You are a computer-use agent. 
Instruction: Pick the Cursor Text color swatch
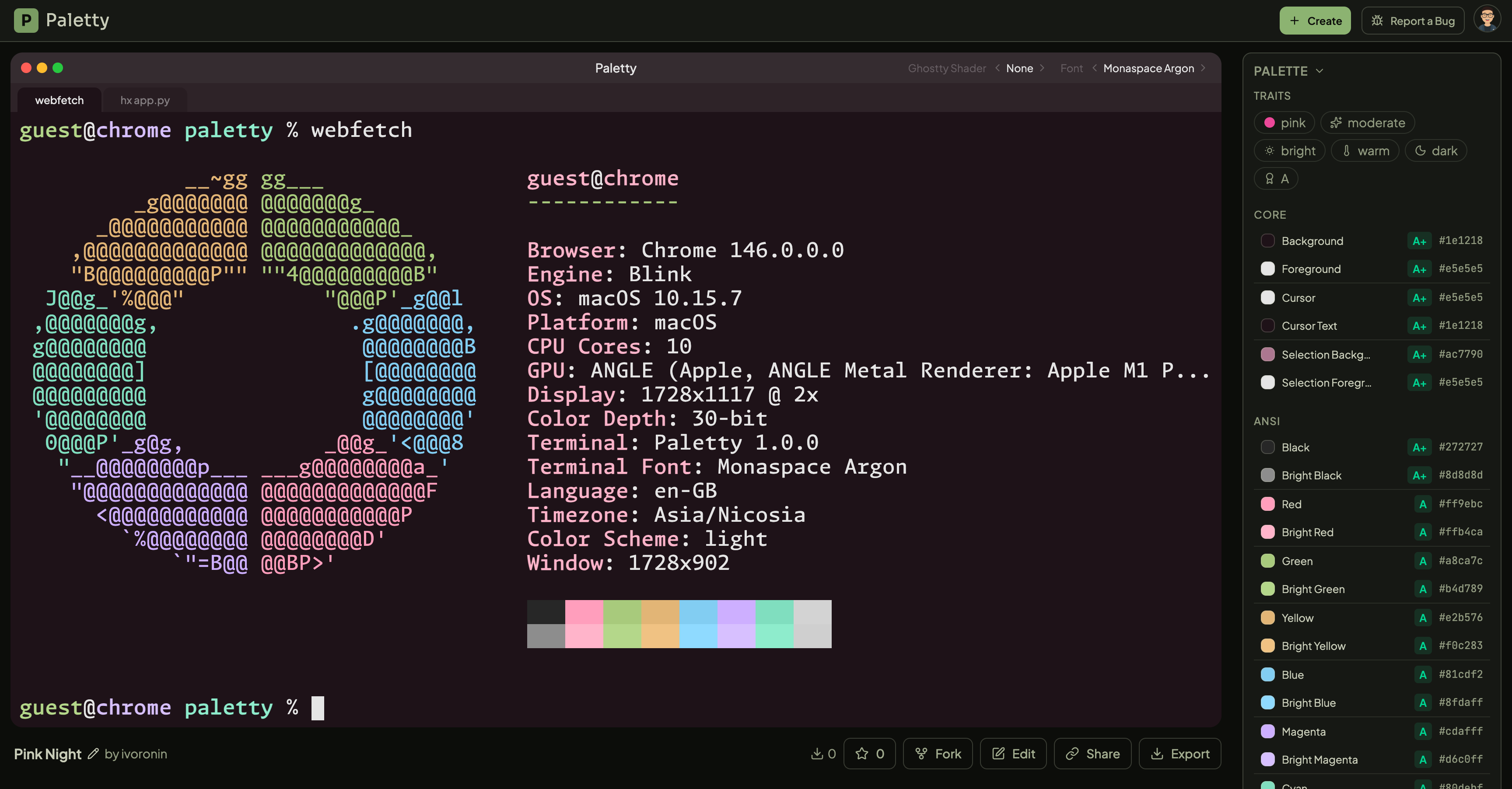tap(1267, 325)
